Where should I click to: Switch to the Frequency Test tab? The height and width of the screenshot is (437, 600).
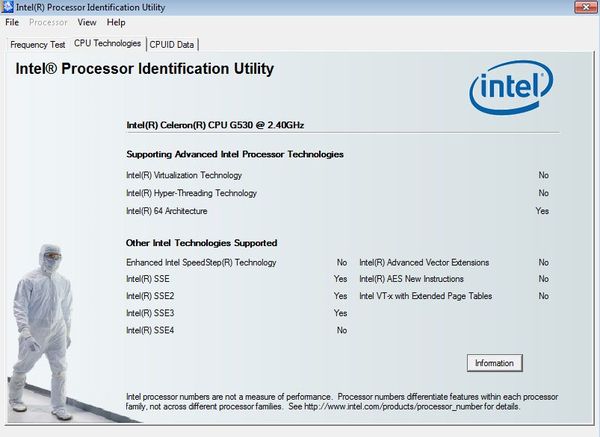[x=38, y=45]
